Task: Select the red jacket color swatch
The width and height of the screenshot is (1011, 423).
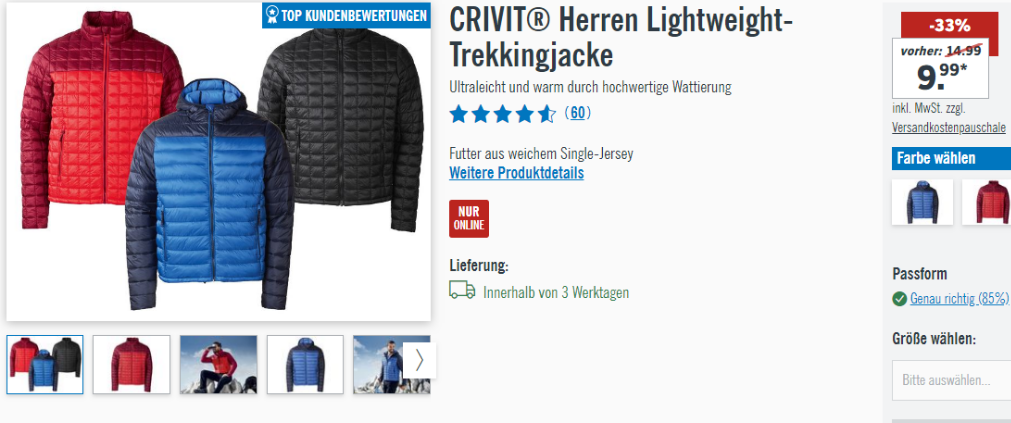Action: click(x=986, y=202)
